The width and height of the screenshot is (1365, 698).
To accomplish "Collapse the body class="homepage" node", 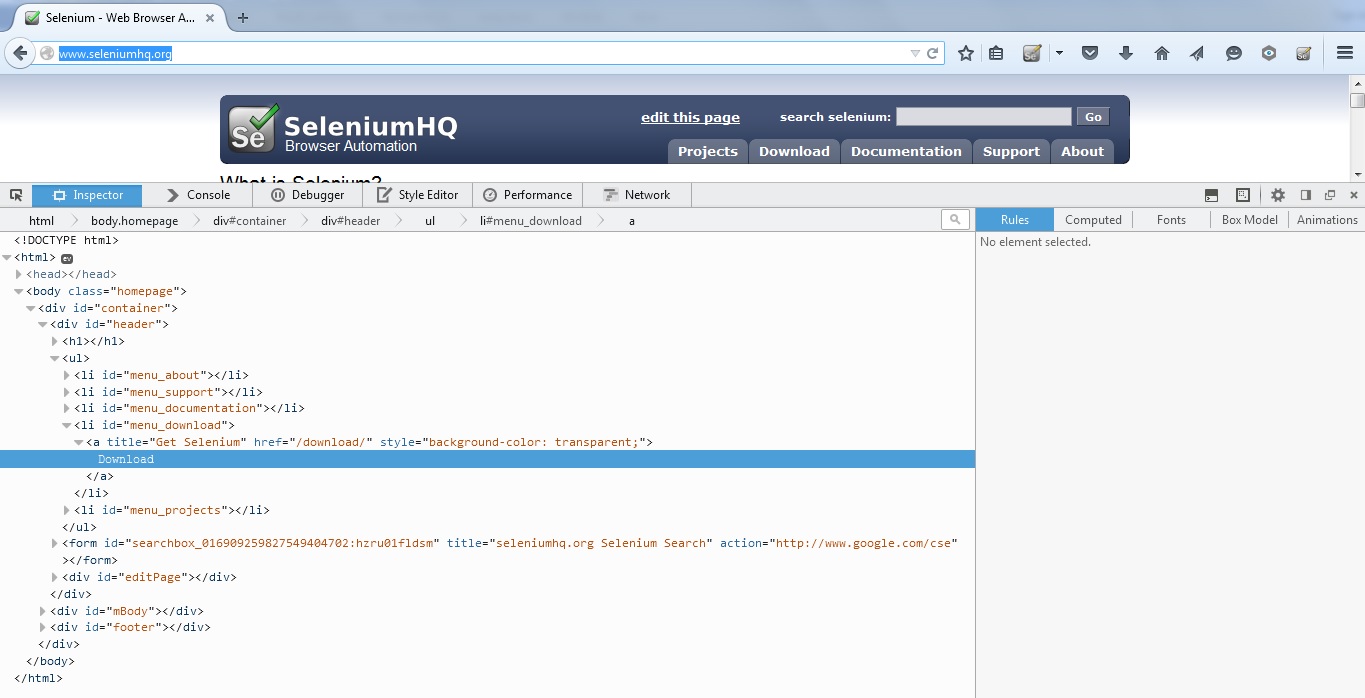I will [19, 291].
